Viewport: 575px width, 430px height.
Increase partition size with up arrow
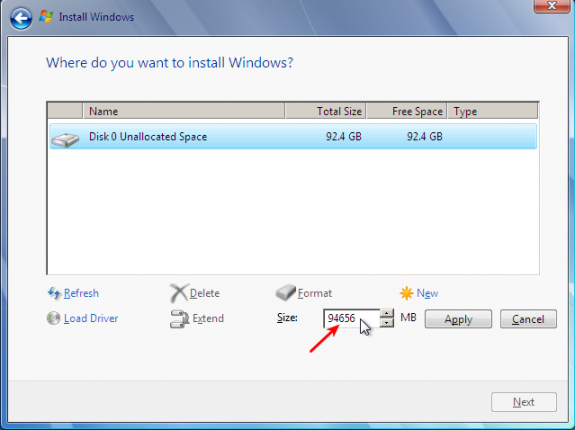point(387,314)
